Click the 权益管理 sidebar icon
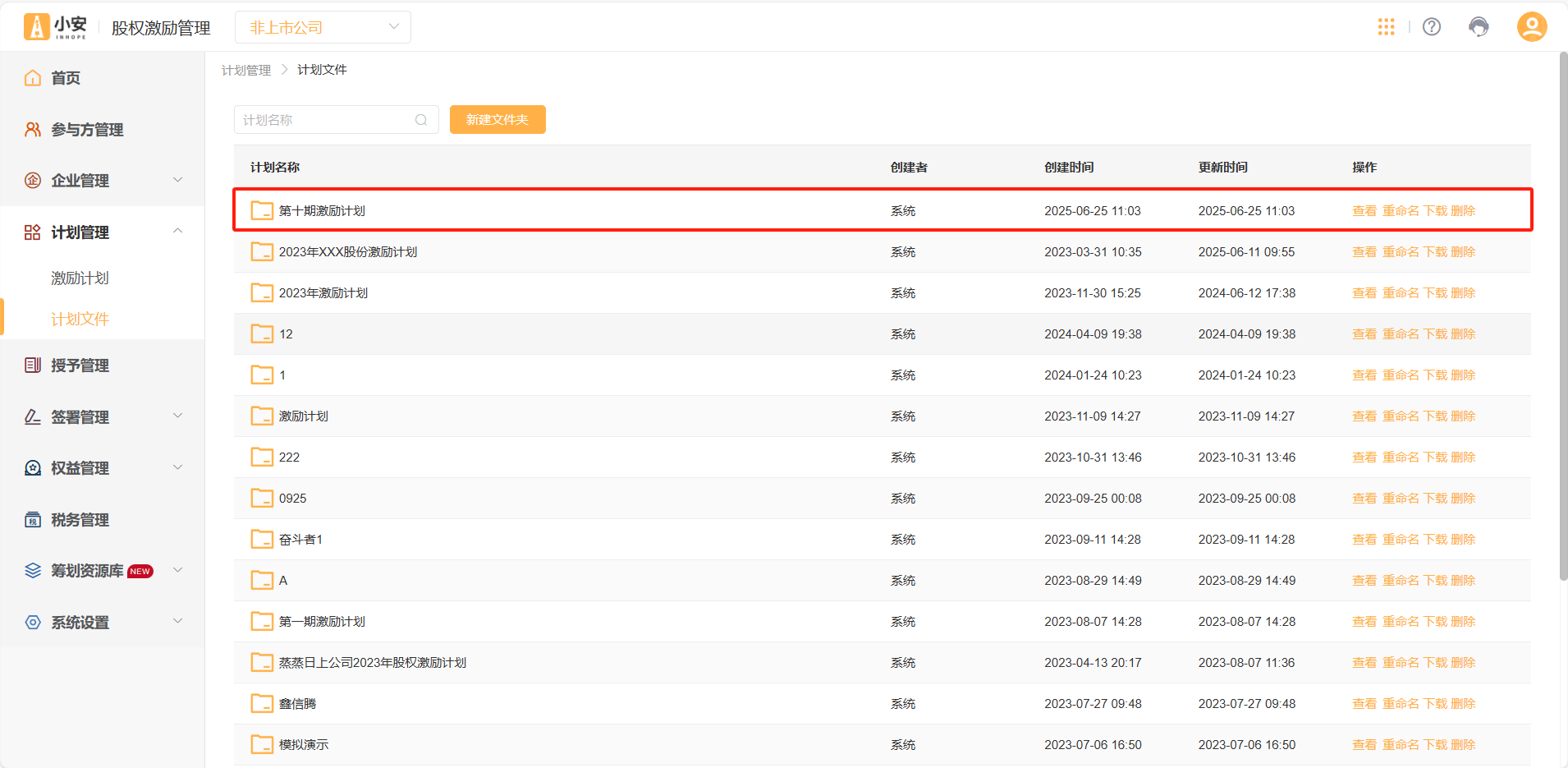 coord(33,468)
